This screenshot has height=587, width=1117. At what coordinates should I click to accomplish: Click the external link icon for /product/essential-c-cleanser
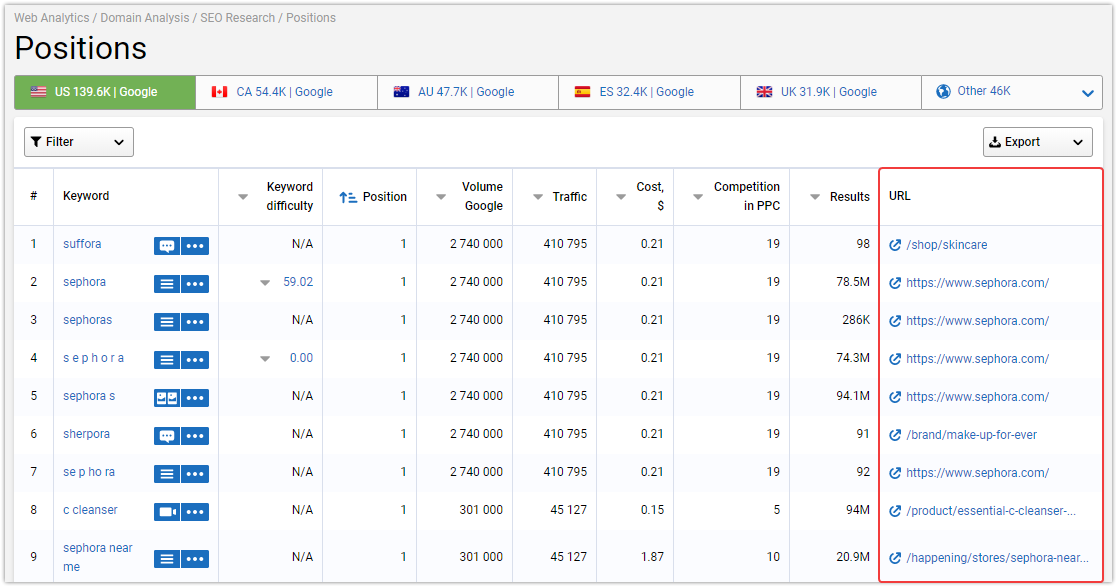(x=895, y=511)
